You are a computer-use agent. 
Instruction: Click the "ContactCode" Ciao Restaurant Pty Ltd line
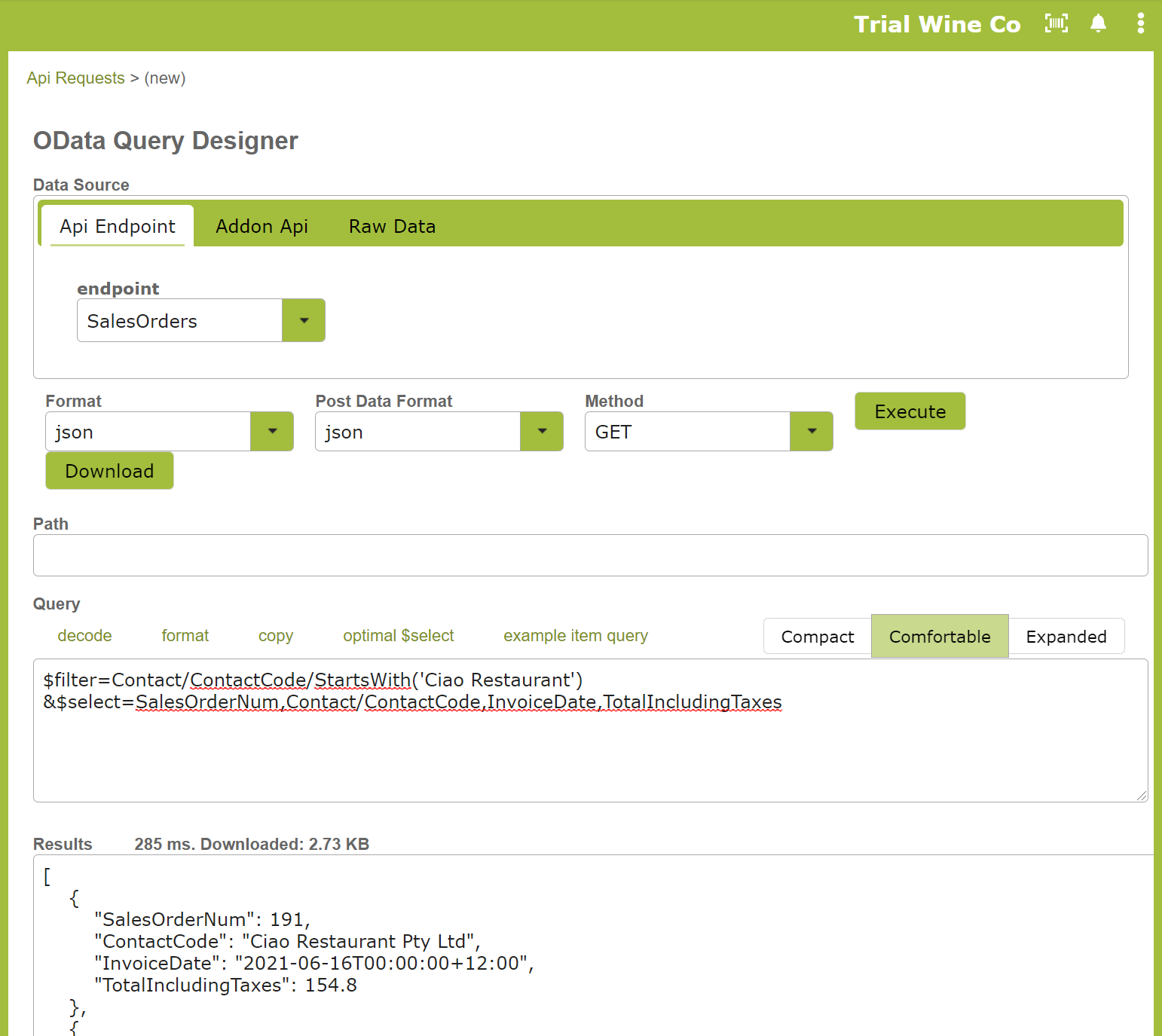pos(287,941)
